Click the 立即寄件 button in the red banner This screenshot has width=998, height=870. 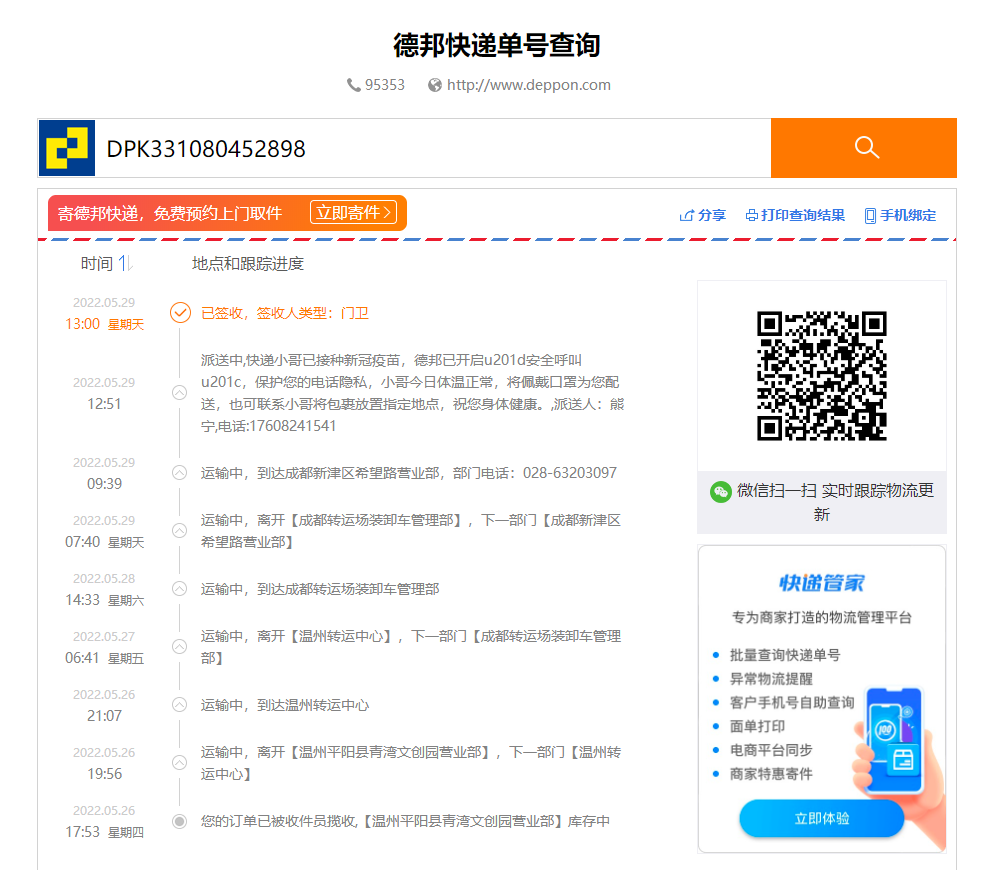pos(353,213)
